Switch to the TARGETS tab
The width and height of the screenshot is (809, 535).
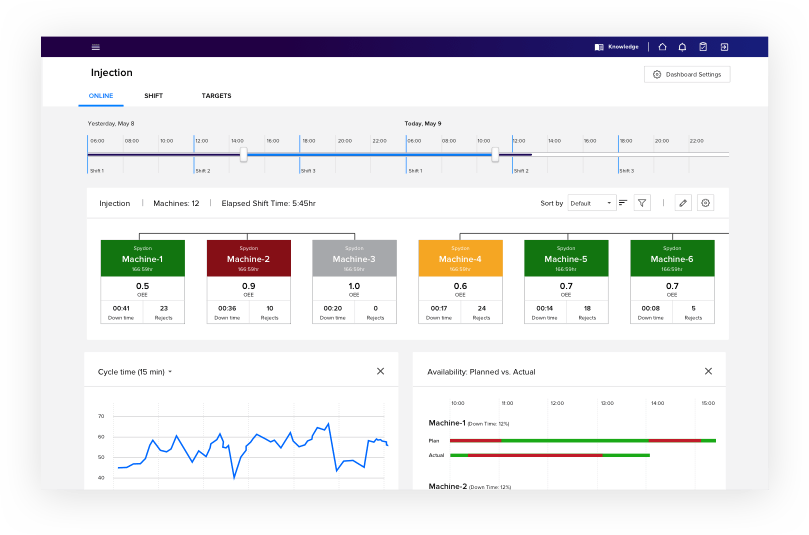[216, 96]
